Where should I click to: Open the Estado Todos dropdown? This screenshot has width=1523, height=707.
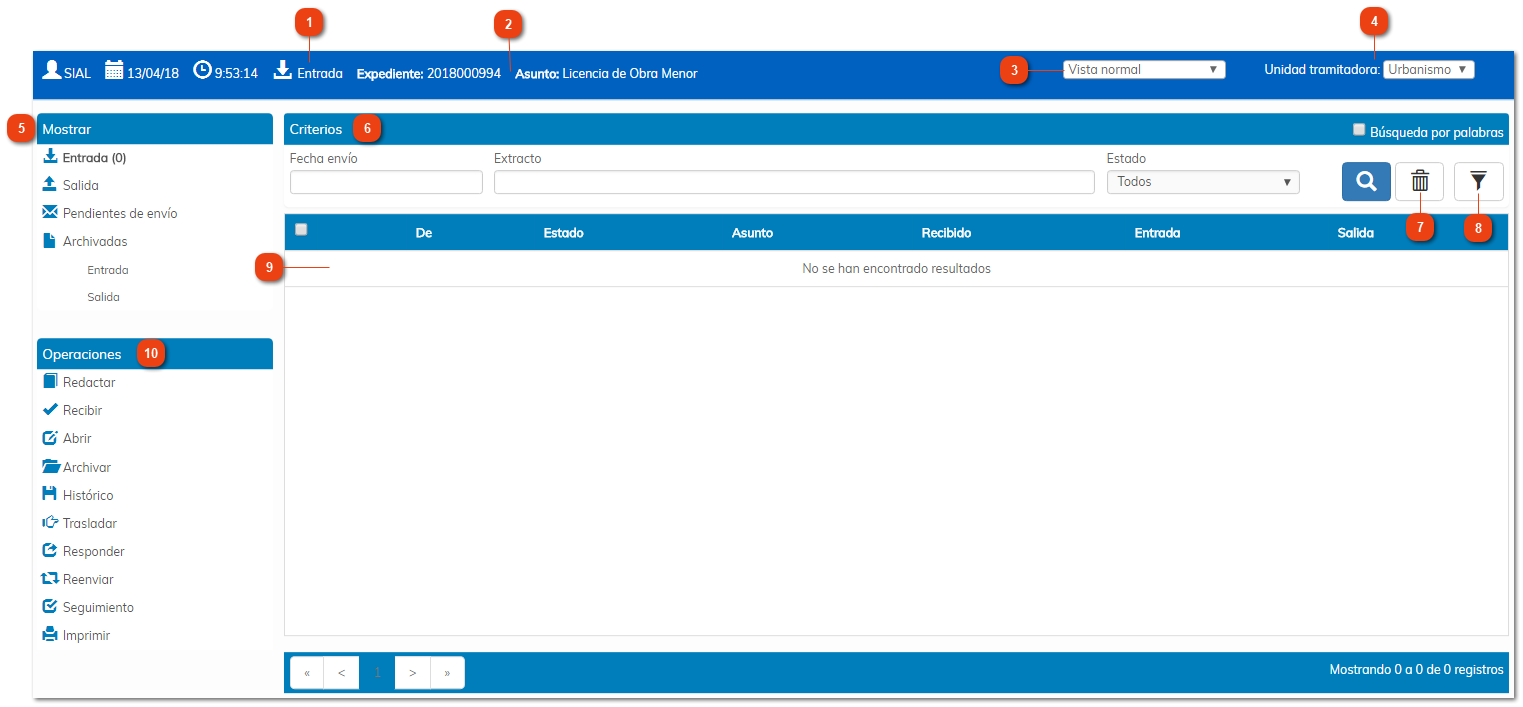1202,181
